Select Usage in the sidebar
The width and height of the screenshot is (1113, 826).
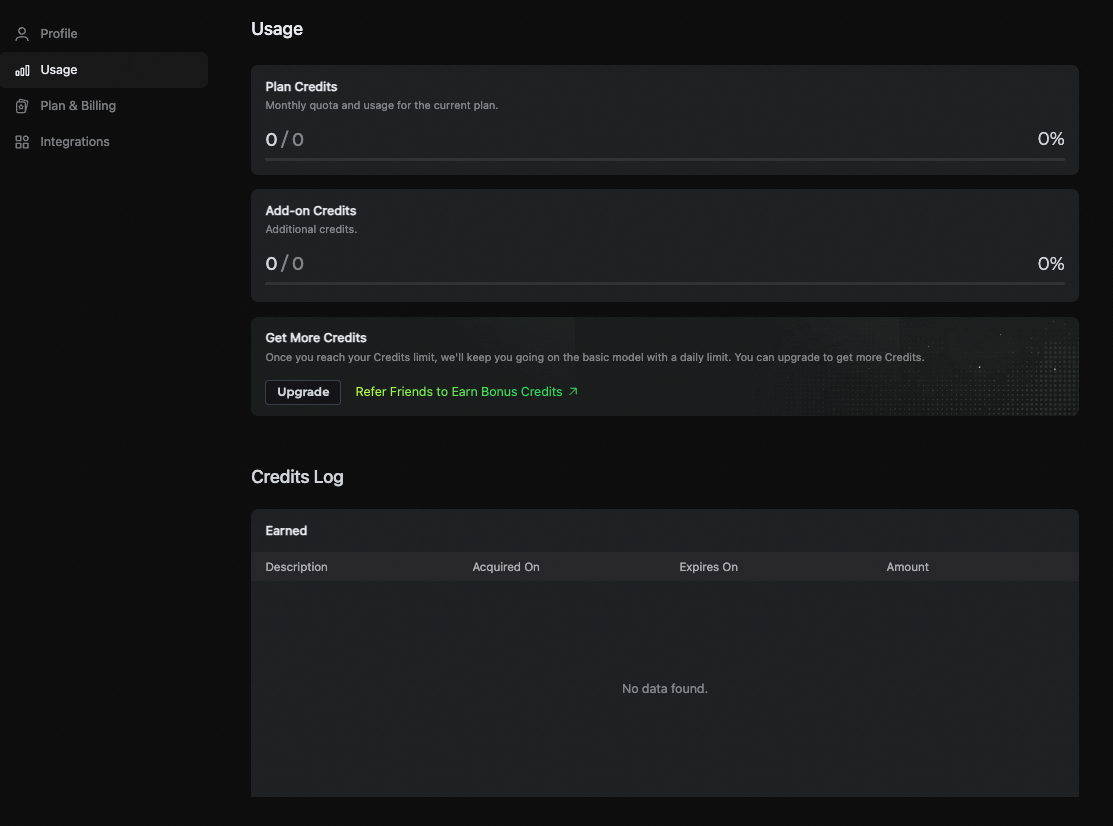point(104,70)
